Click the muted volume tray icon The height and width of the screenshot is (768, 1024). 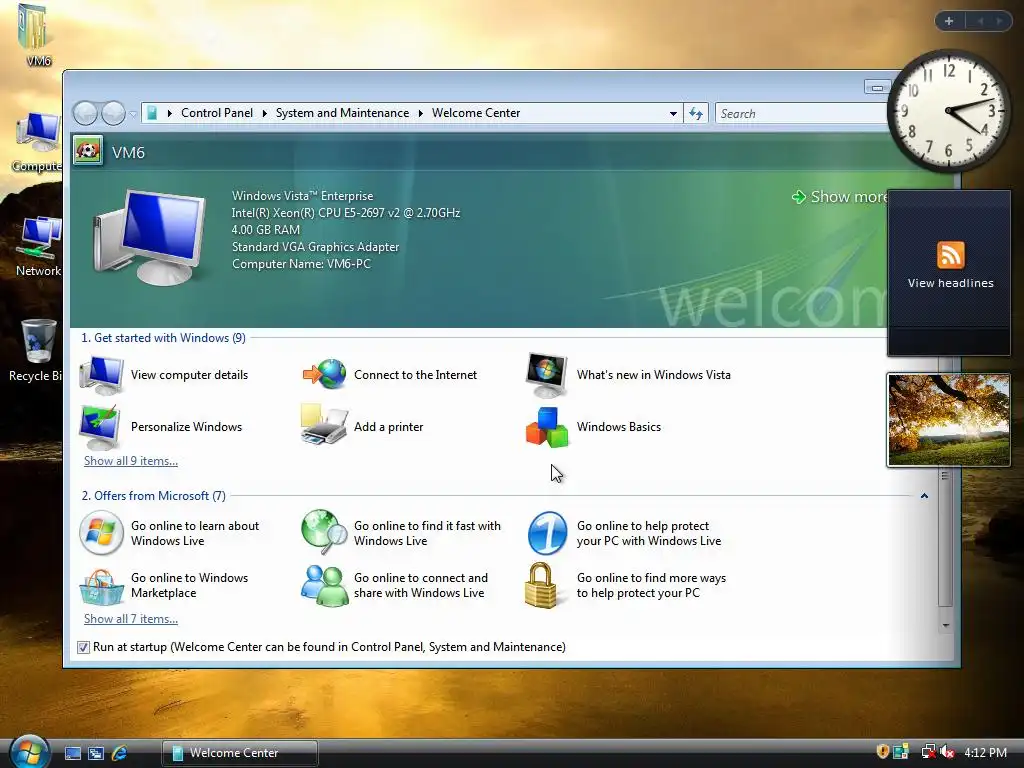pyautogui.click(x=948, y=752)
